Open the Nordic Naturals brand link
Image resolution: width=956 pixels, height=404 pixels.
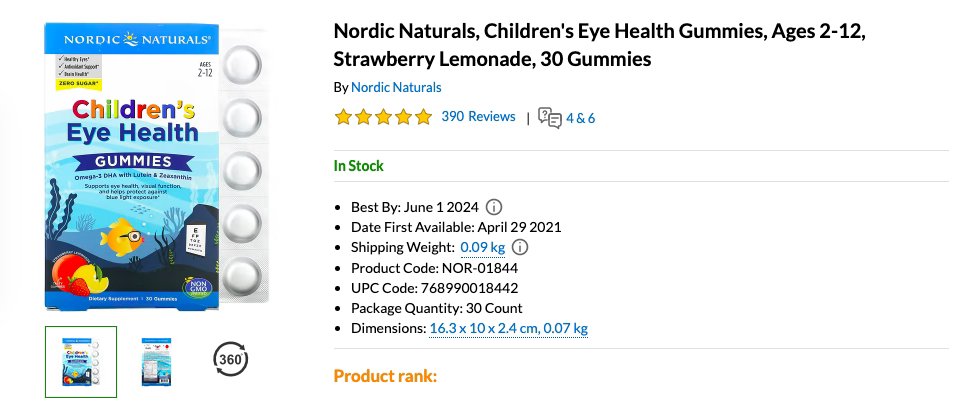pos(396,87)
